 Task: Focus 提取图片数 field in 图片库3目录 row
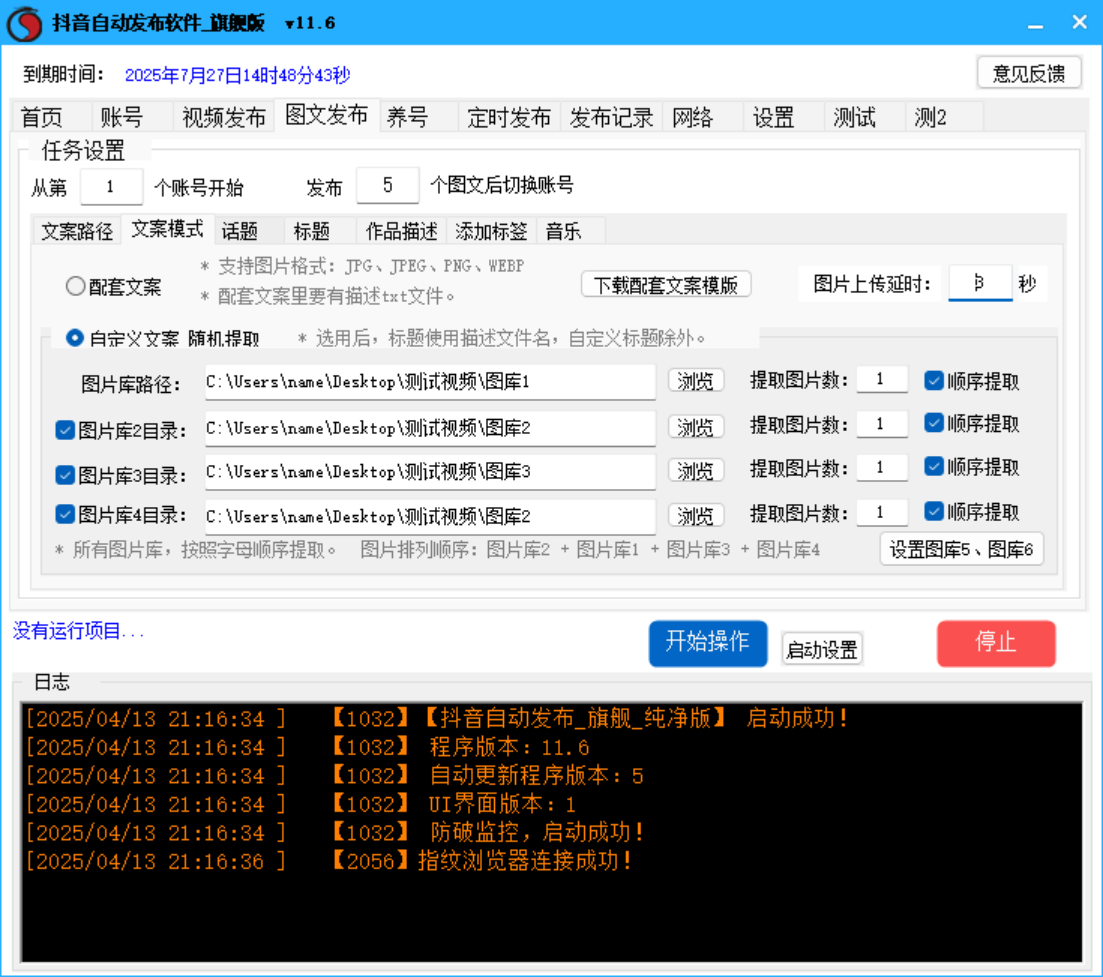[x=882, y=468]
